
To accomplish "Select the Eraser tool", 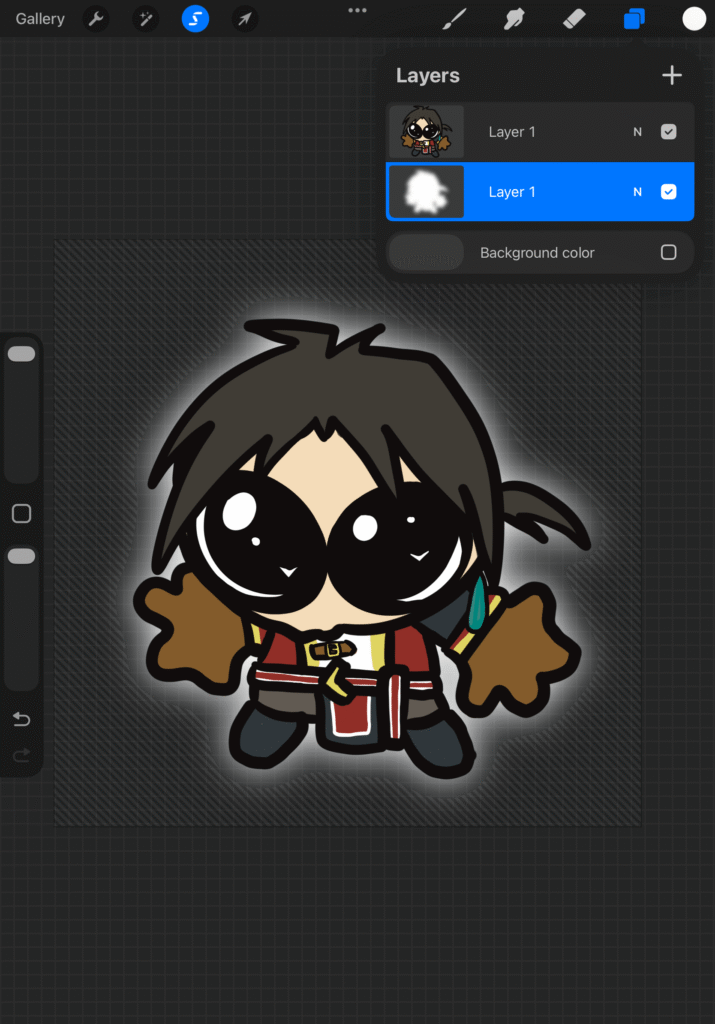I will (x=574, y=19).
